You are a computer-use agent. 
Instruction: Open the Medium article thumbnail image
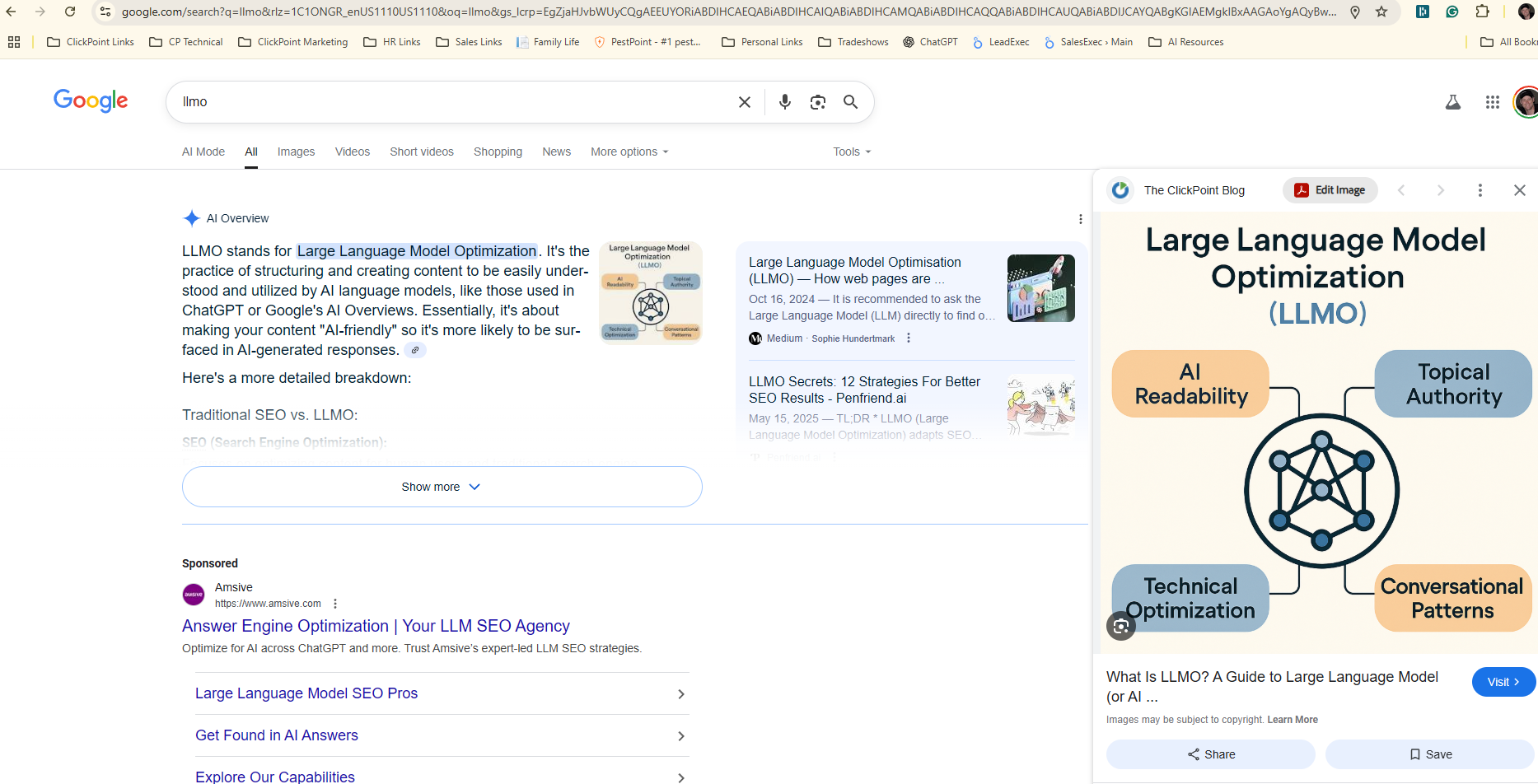(x=1041, y=288)
